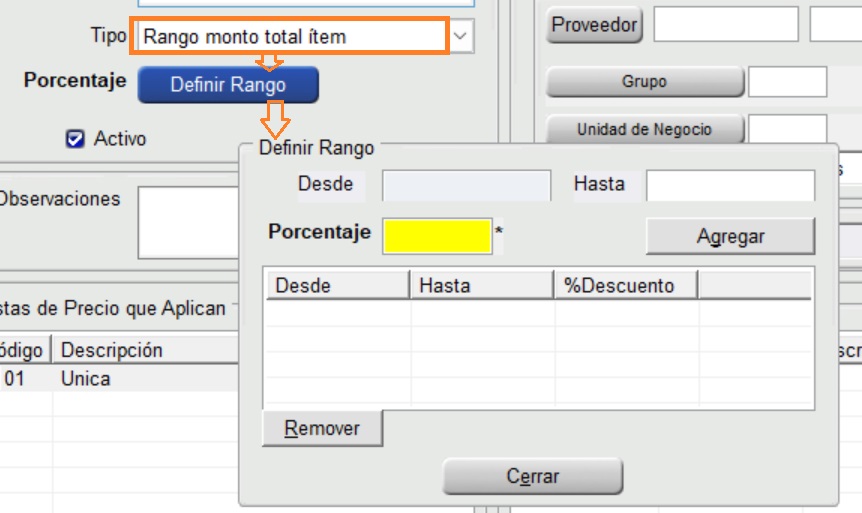Select the Desde column header in range table
This screenshot has height=513, width=862.
pyautogui.click(x=337, y=285)
